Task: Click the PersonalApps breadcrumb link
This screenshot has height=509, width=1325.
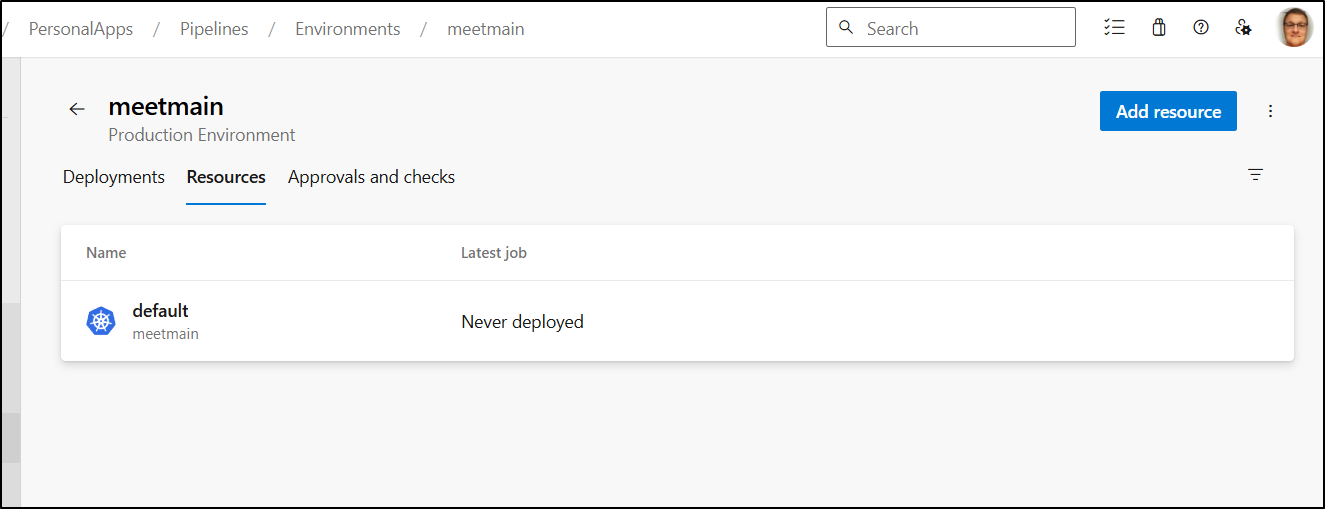Action: point(81,29)
